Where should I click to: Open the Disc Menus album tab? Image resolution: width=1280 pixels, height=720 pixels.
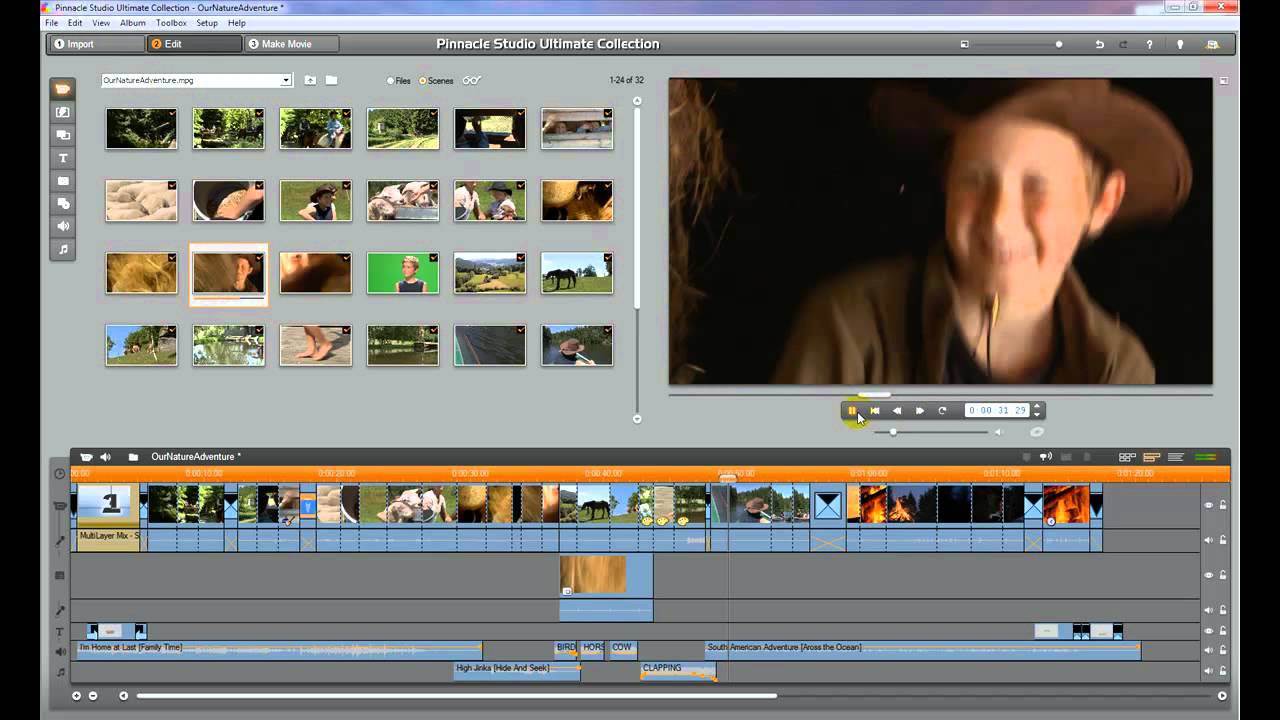(63, 204)
